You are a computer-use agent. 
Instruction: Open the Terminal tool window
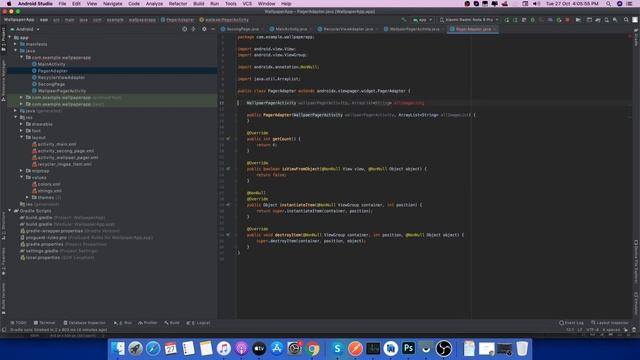click(x=44, y=323)
